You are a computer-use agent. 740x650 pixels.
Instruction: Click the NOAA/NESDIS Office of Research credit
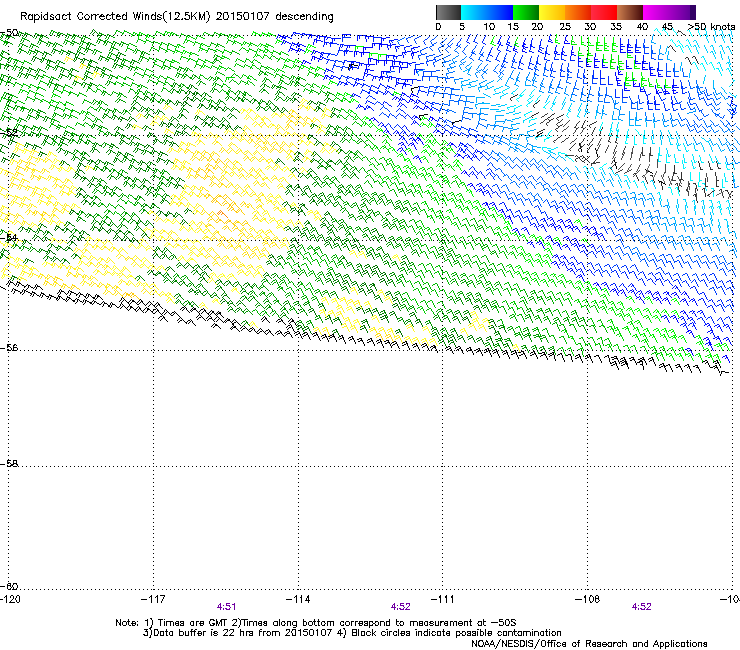tap(589, 644)
